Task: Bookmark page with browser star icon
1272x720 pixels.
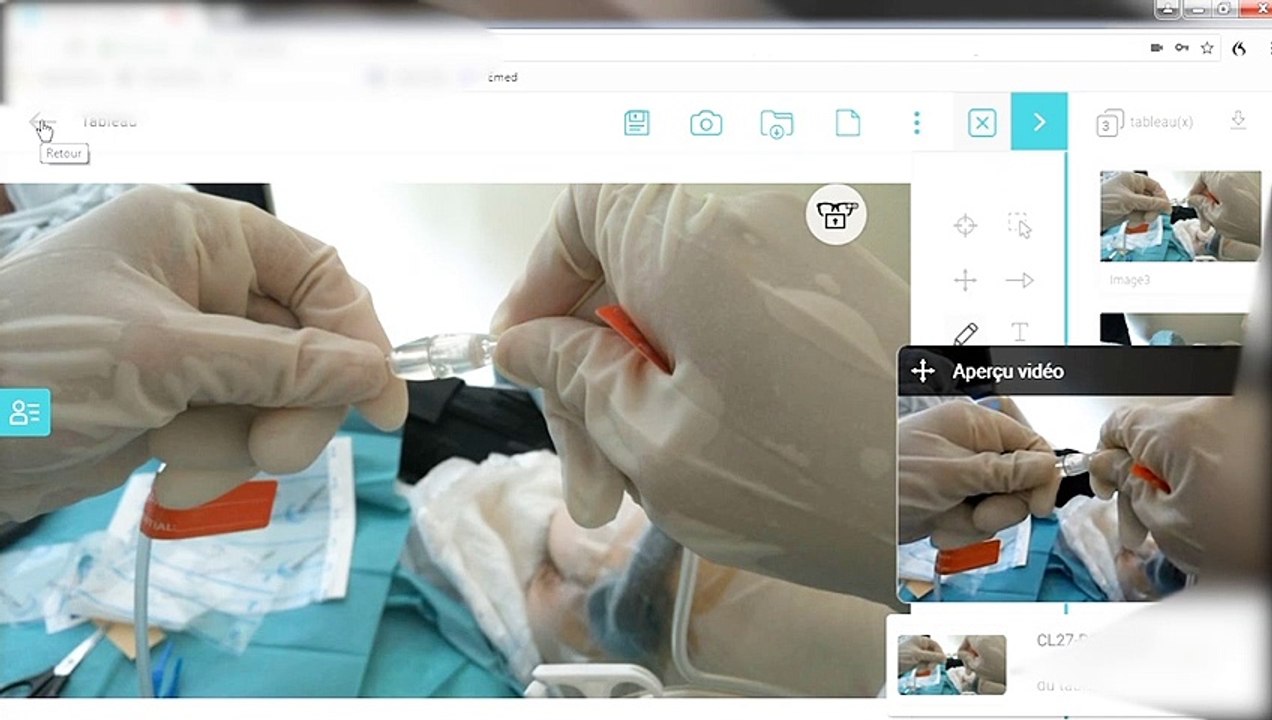Action: point(1207,48)
